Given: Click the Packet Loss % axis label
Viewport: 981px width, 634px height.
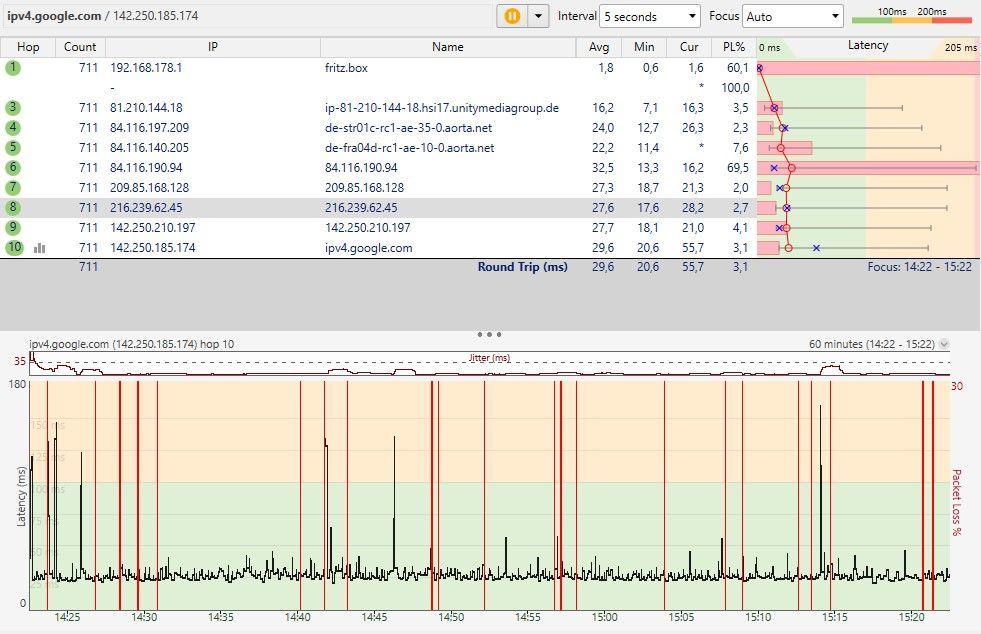Looking at the screenshot, I should (956, 503).
